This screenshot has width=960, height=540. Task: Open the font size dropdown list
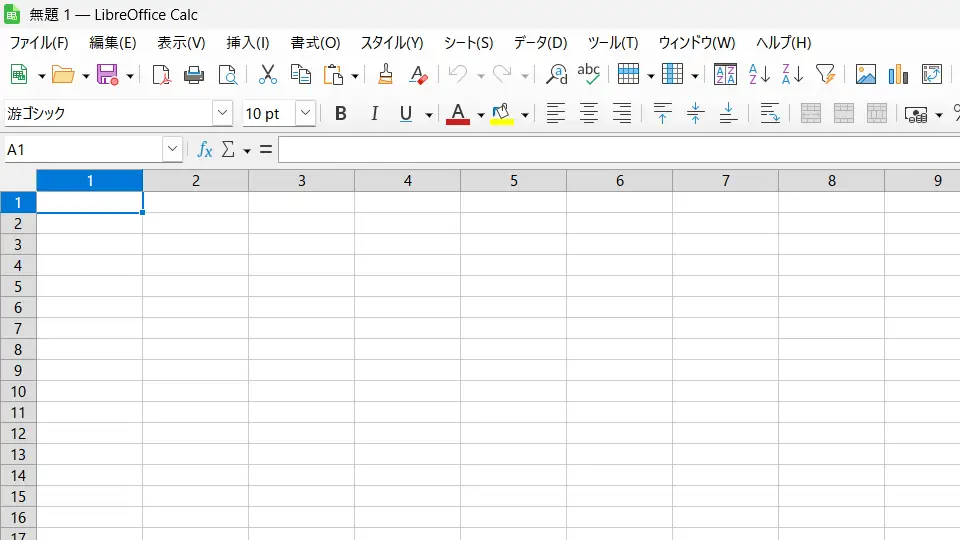pos(305,114)
